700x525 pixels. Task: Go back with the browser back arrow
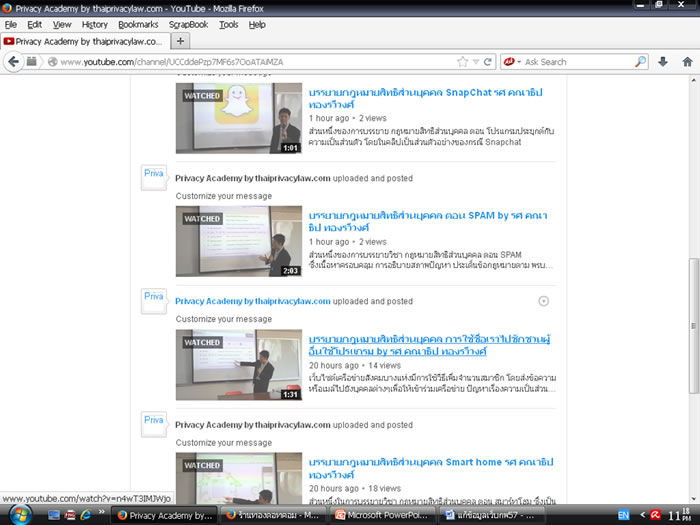click(x=13, y=62)
